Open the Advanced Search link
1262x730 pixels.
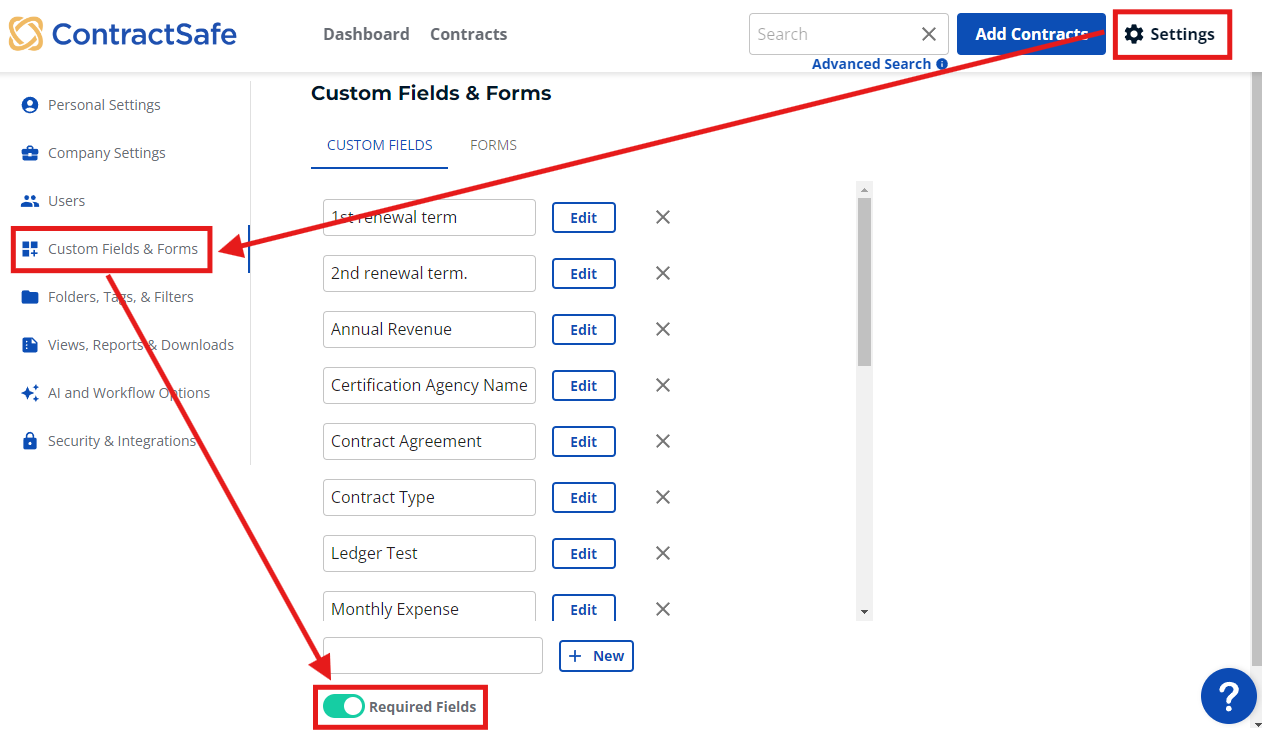point(871,64)
